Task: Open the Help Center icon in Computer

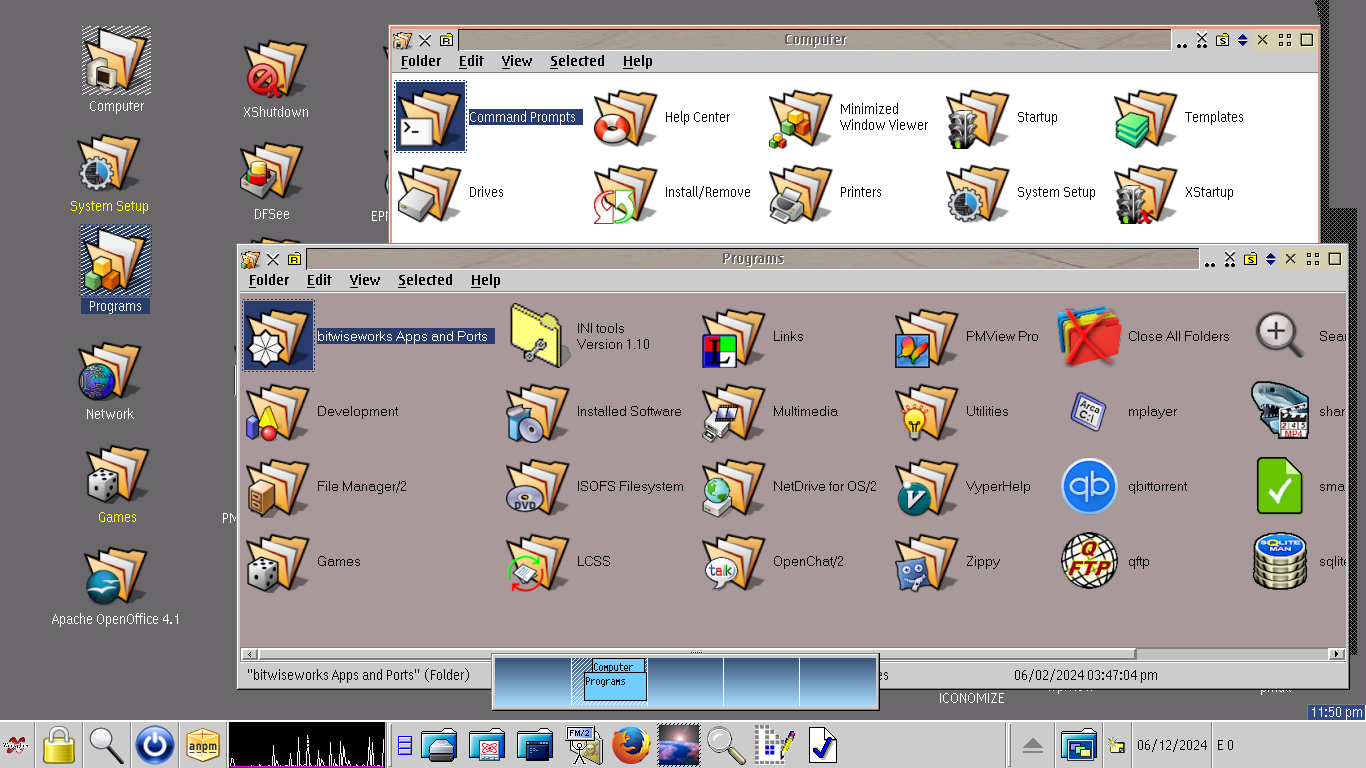Action: pyautogui.click(x=625, y=117)
